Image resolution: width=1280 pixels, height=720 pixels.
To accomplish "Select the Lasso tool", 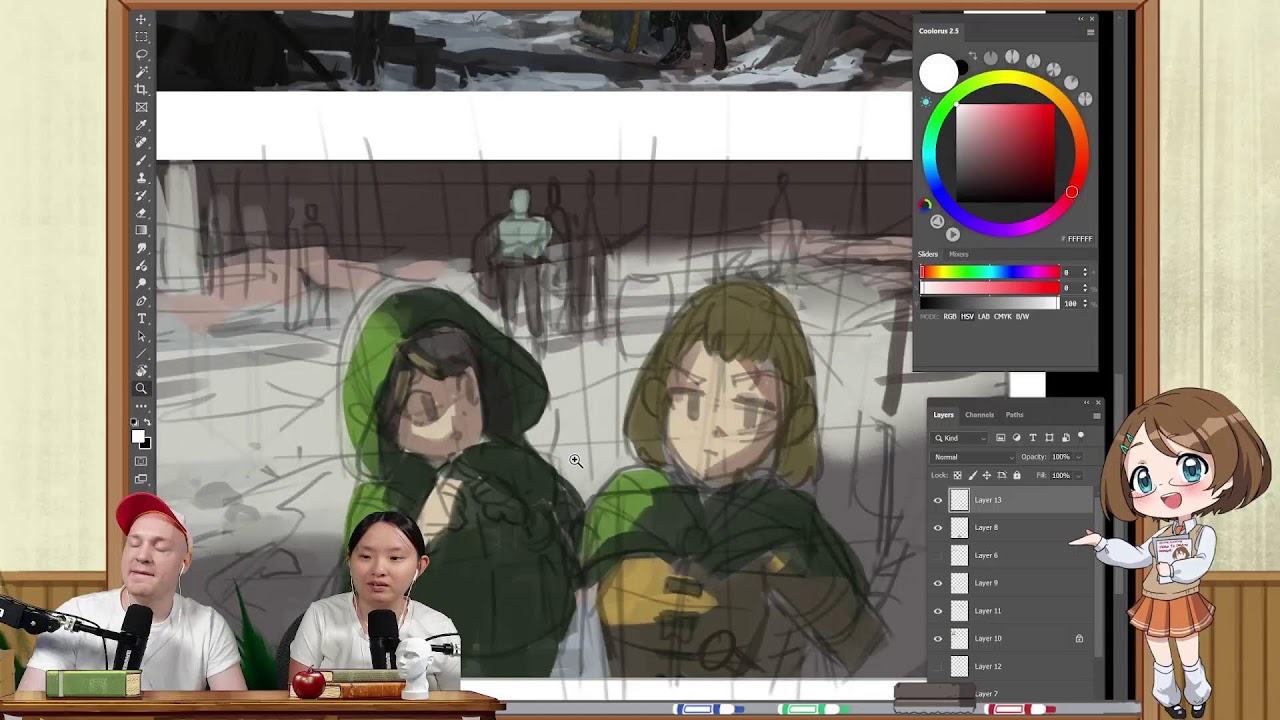I will coord(141,54).
